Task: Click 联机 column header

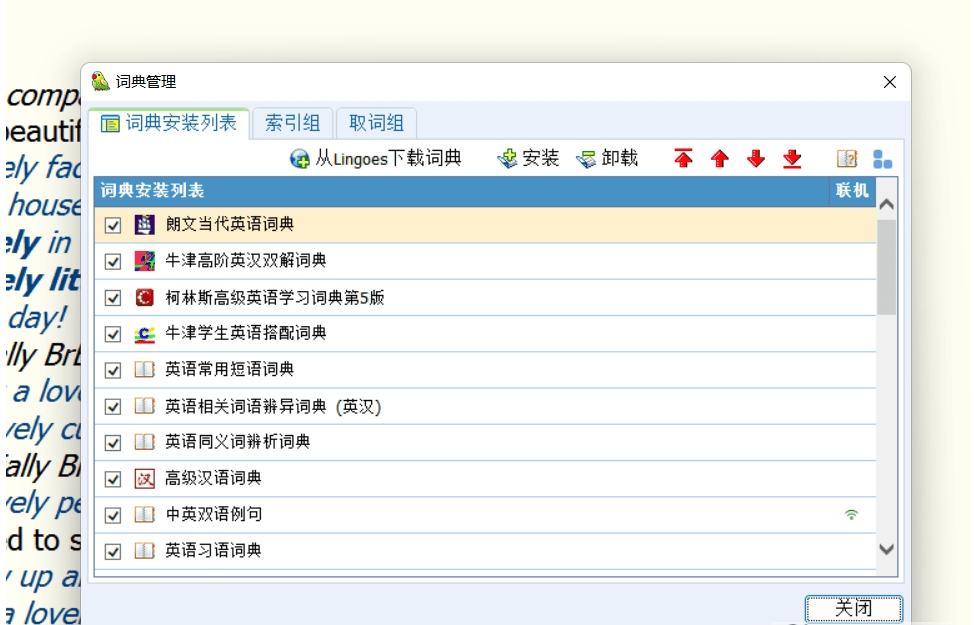Action: (852, 191)
